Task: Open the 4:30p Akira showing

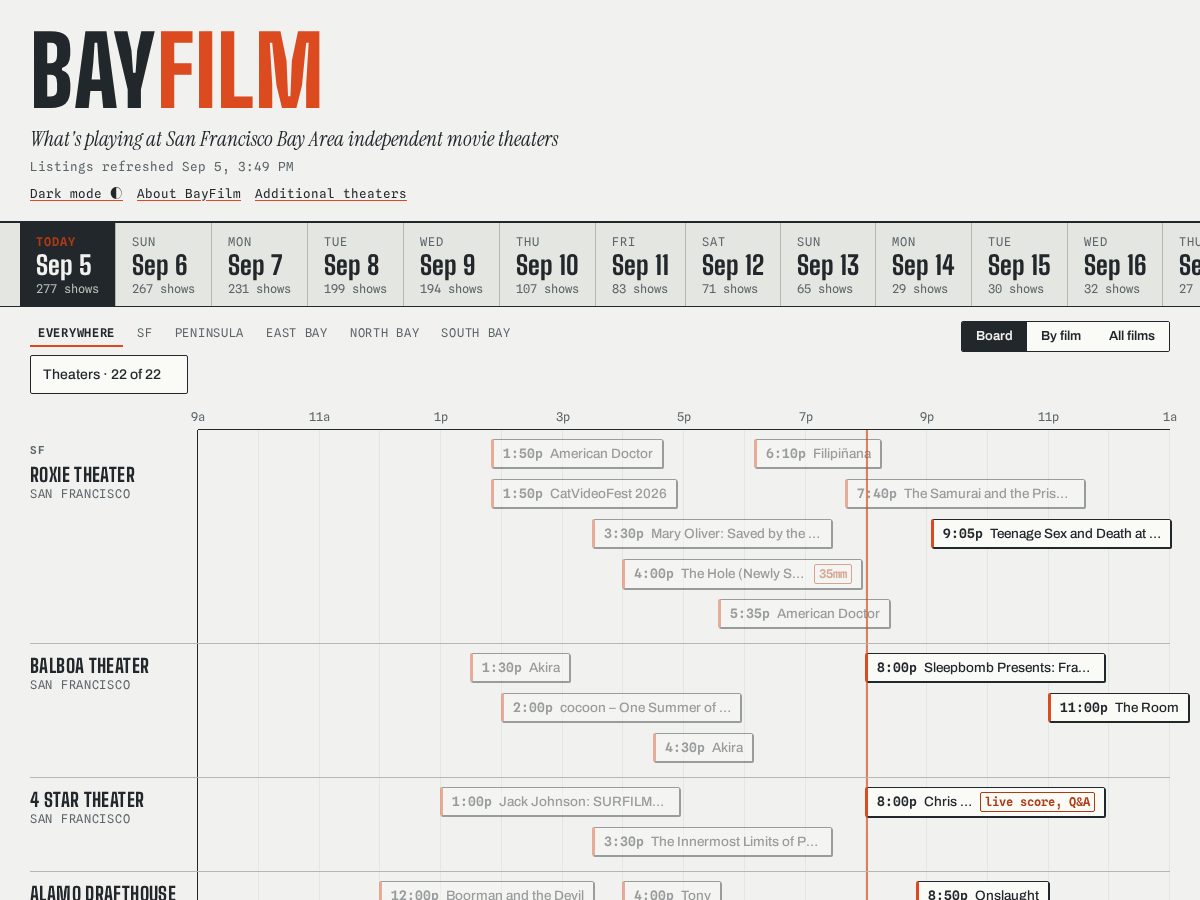Action: click(703, 748)
